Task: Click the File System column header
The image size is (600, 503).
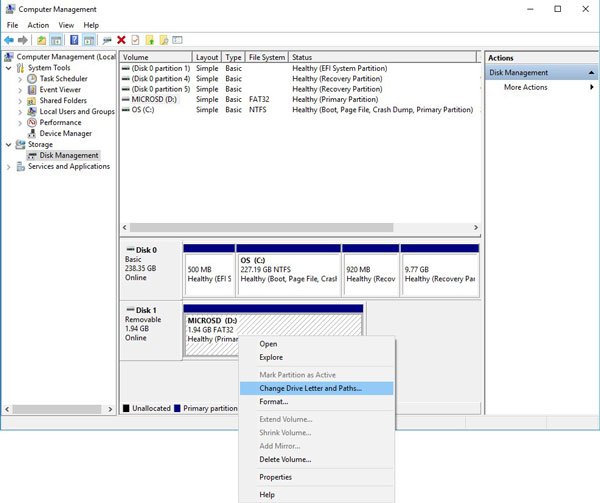Action: click(x=267, y=57)
